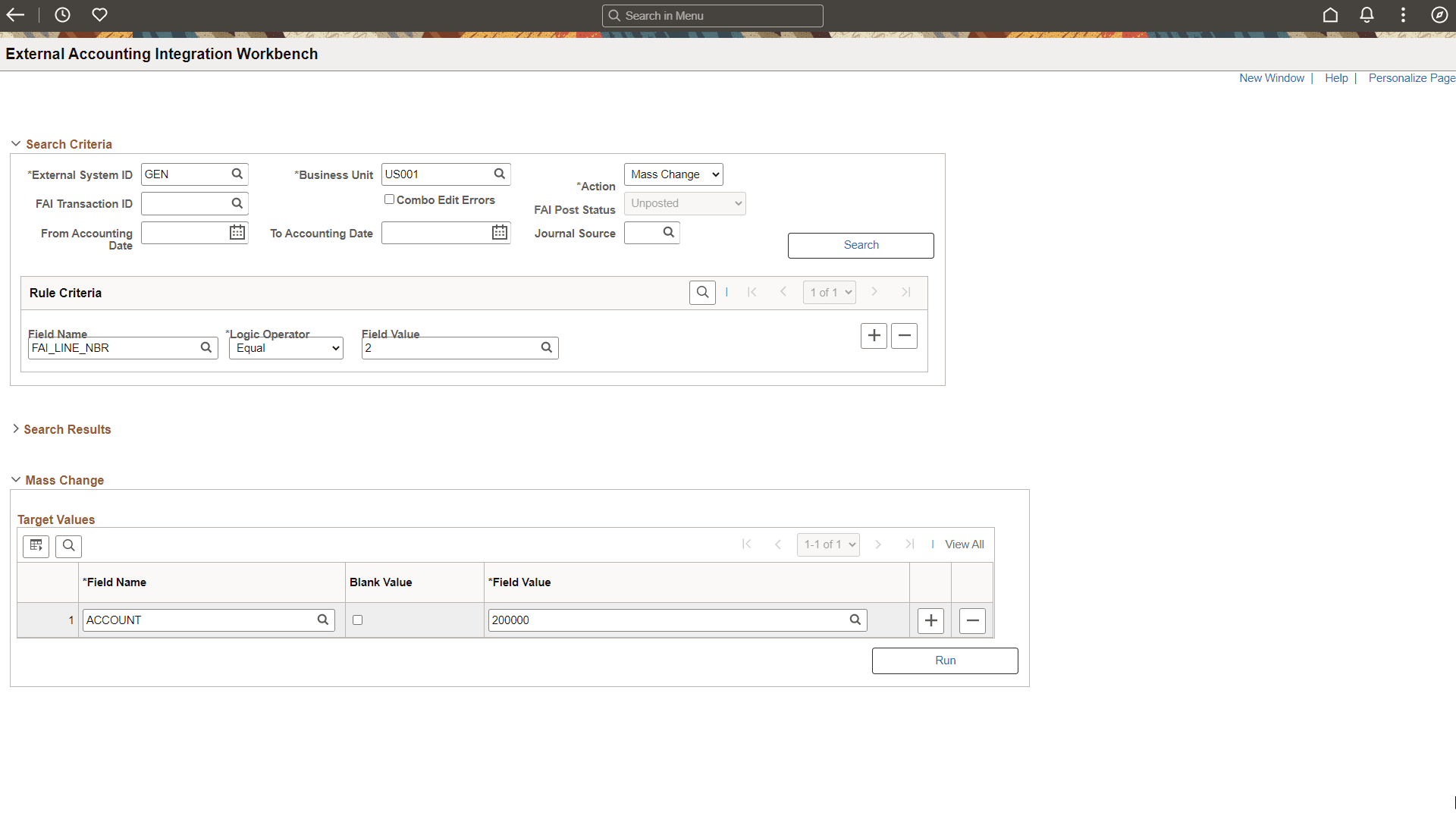Expand the Search Results section
This screenshot has height=819, width=1456.
16,429
